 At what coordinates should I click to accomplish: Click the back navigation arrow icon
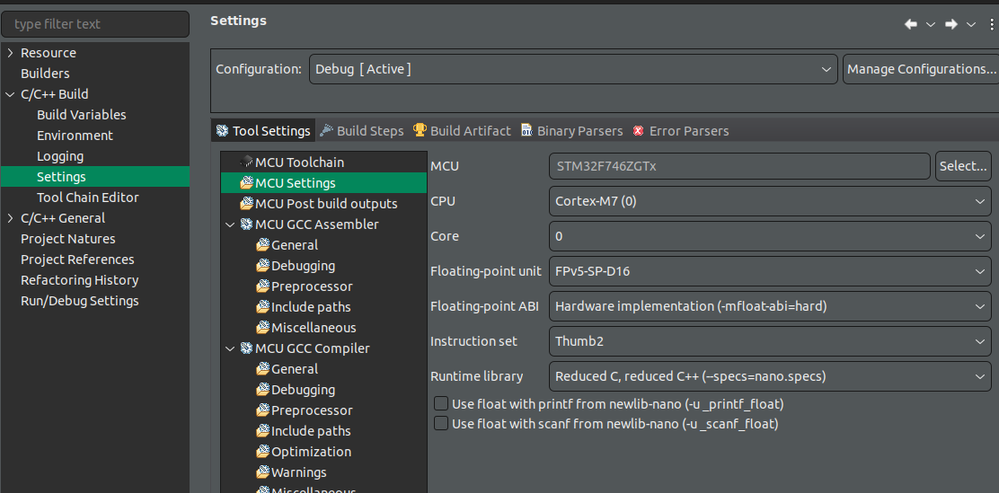[910, 24]
